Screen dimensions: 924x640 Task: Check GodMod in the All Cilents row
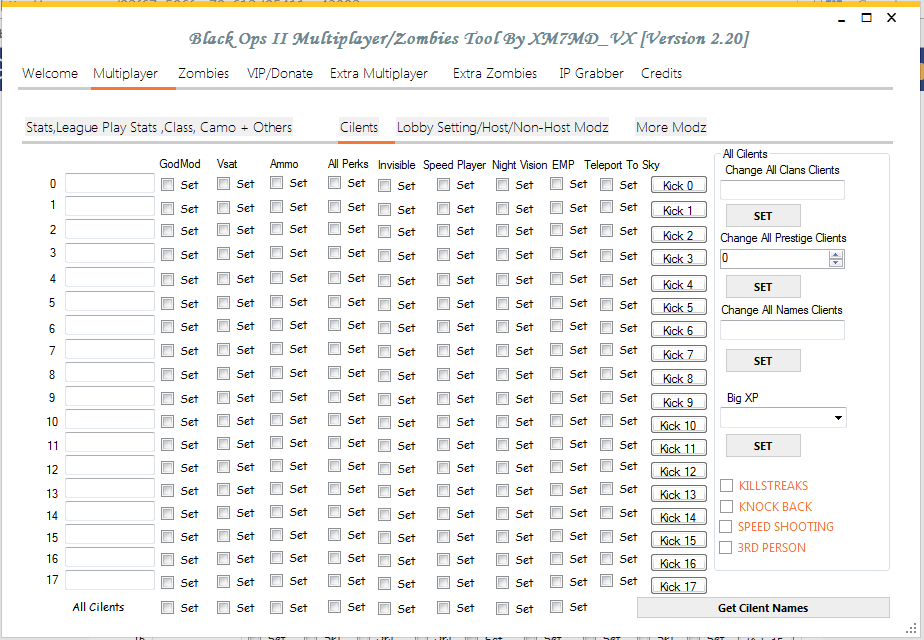pyautogui.click(x=168, y=608)
